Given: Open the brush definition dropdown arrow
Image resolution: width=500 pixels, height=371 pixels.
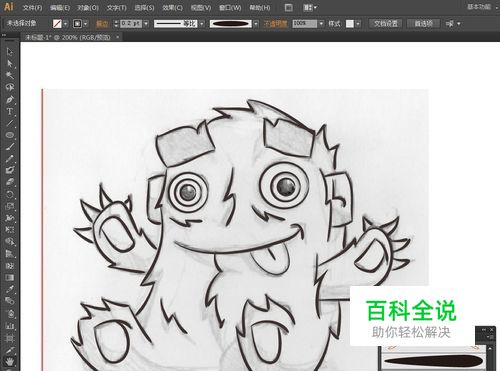Looking at the screenshot, I should [x=256, y=24].
